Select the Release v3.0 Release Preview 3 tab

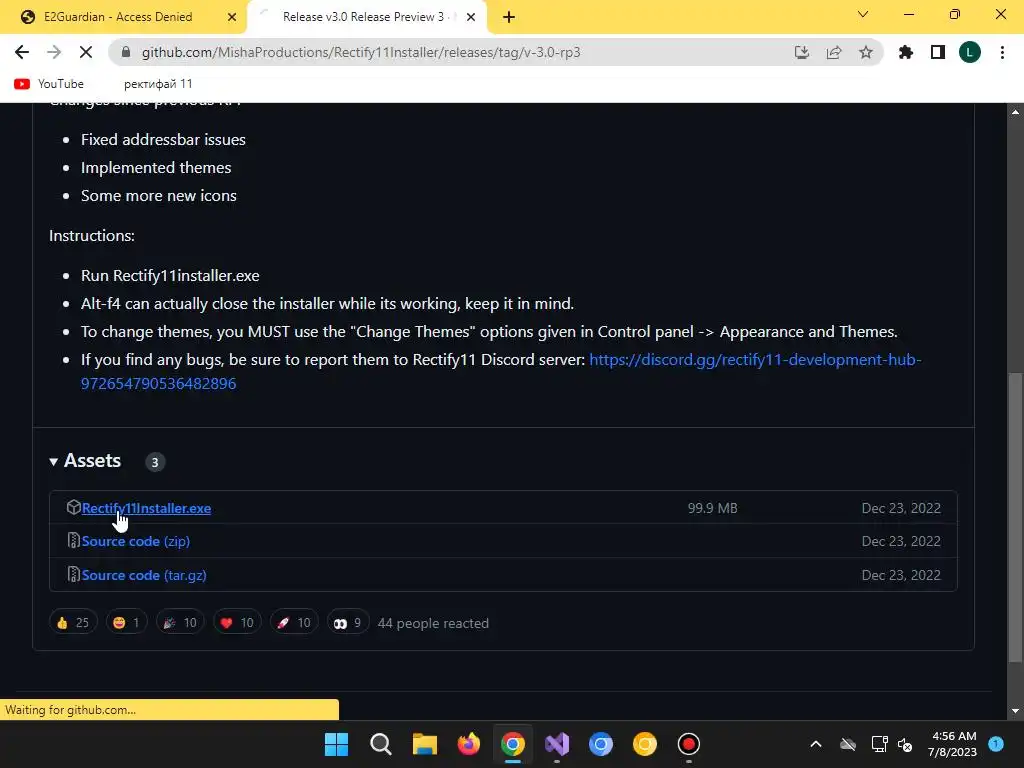click(x=363, y=17)
